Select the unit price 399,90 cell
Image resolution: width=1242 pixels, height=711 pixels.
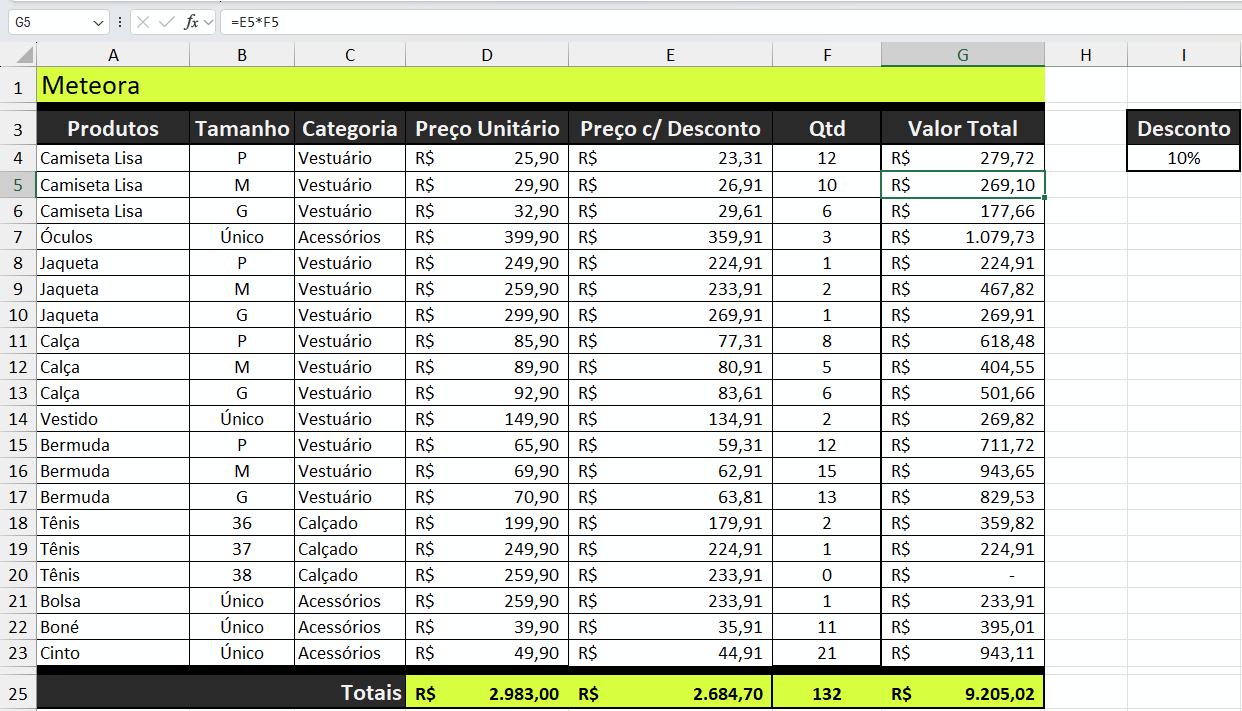(487, 237)
